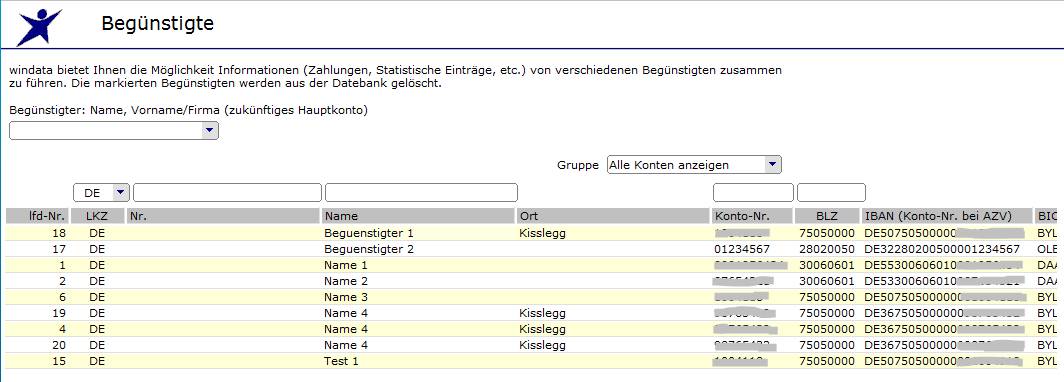Select the row named Name 3
Screen dimensions: 1064x382
(532, 297)
